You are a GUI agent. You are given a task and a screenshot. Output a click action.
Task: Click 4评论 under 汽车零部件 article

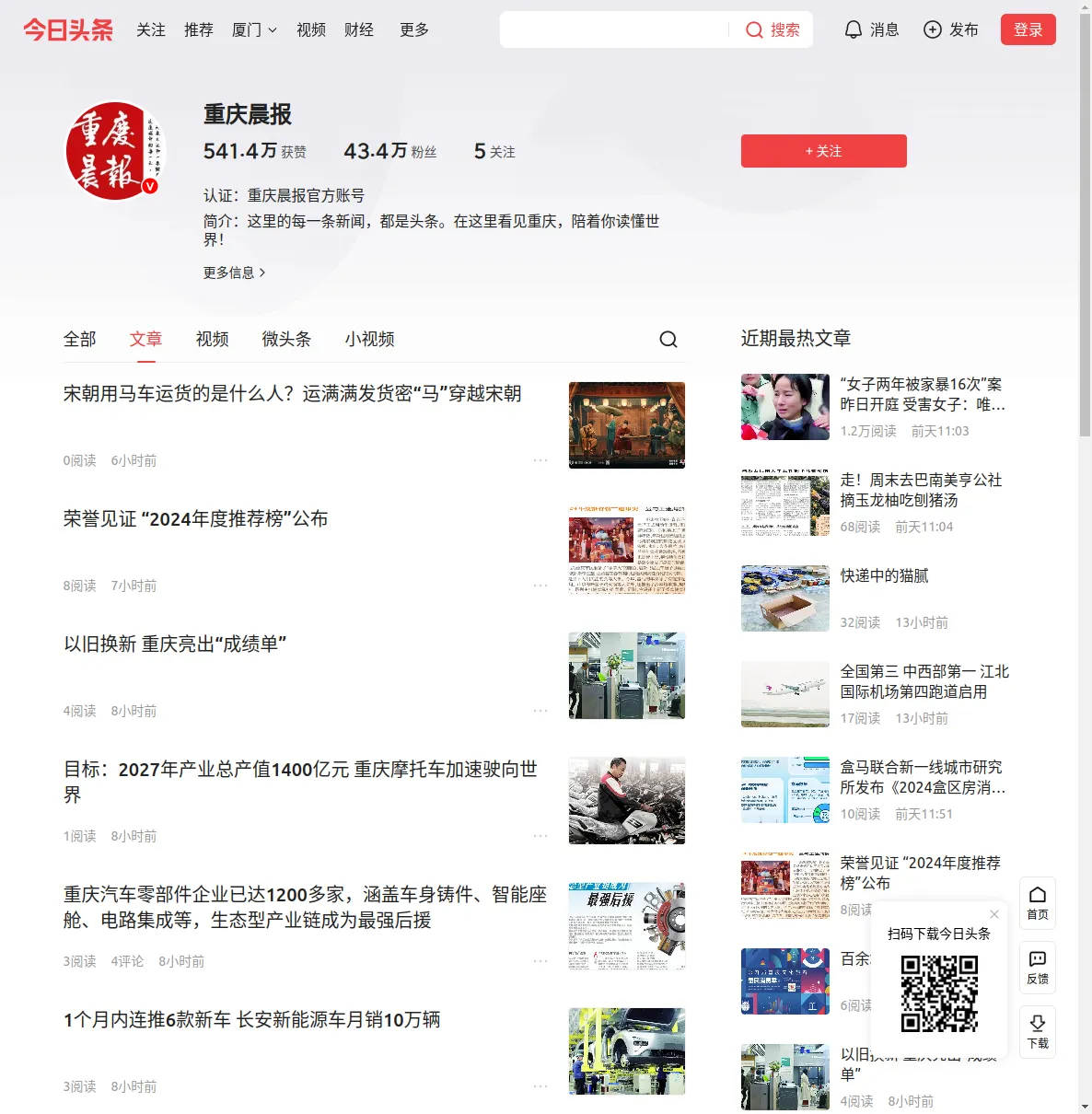pos(127,961)
